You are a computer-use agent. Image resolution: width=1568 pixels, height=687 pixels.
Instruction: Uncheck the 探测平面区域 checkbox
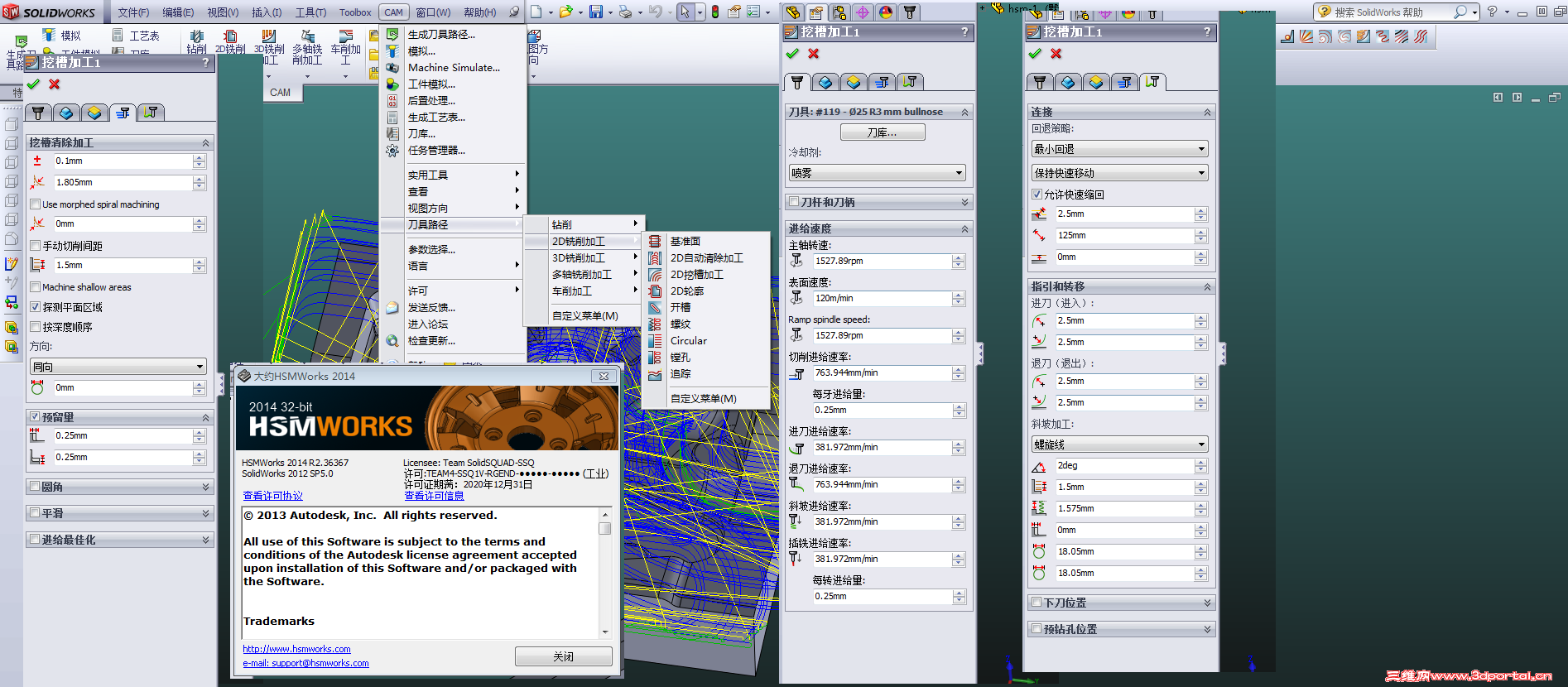pos(35,307)
